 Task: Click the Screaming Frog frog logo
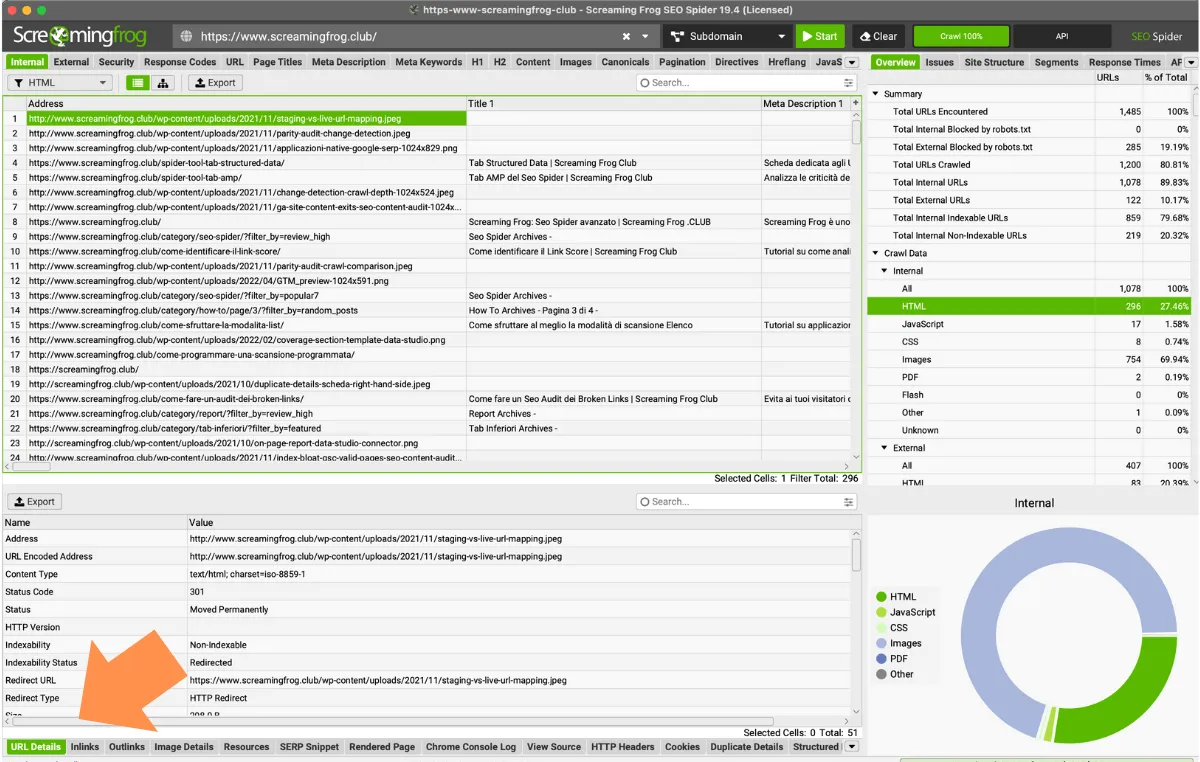58,36
